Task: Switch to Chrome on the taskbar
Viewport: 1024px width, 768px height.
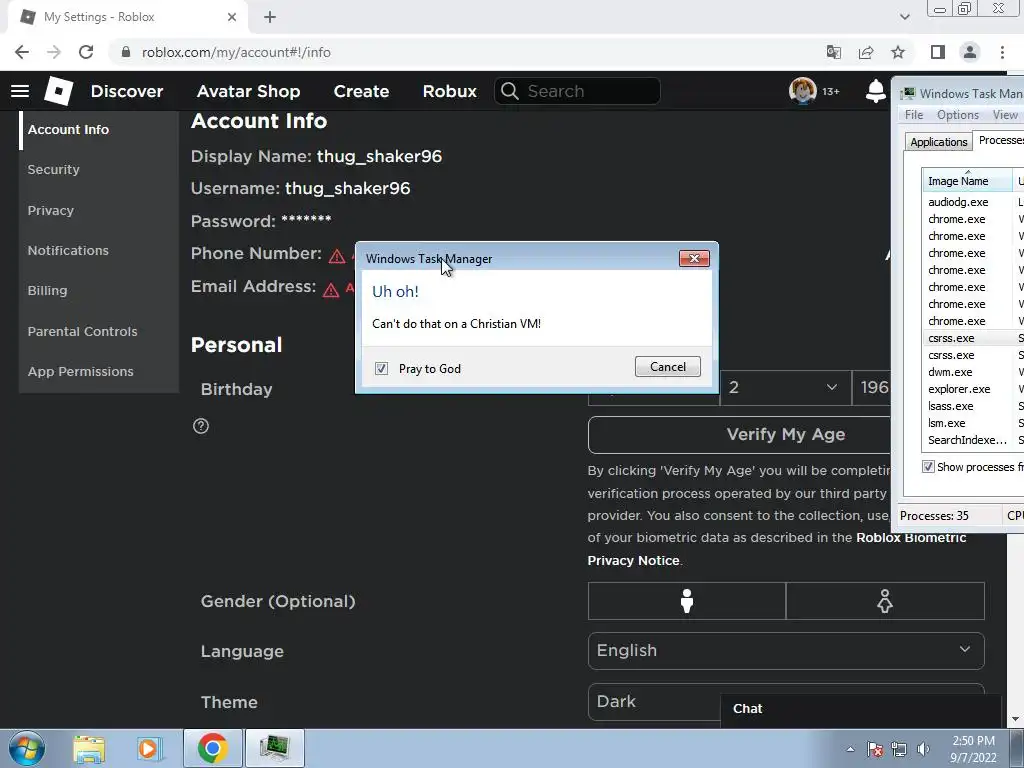Action: pos(213,748)
